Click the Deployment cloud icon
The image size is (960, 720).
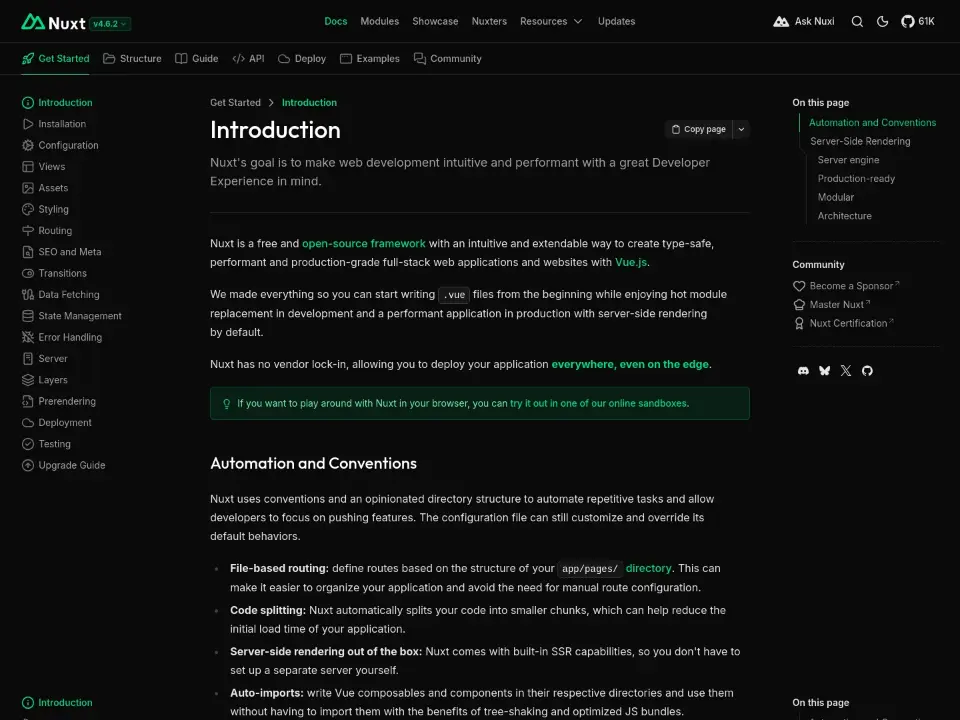coord(28,423)
